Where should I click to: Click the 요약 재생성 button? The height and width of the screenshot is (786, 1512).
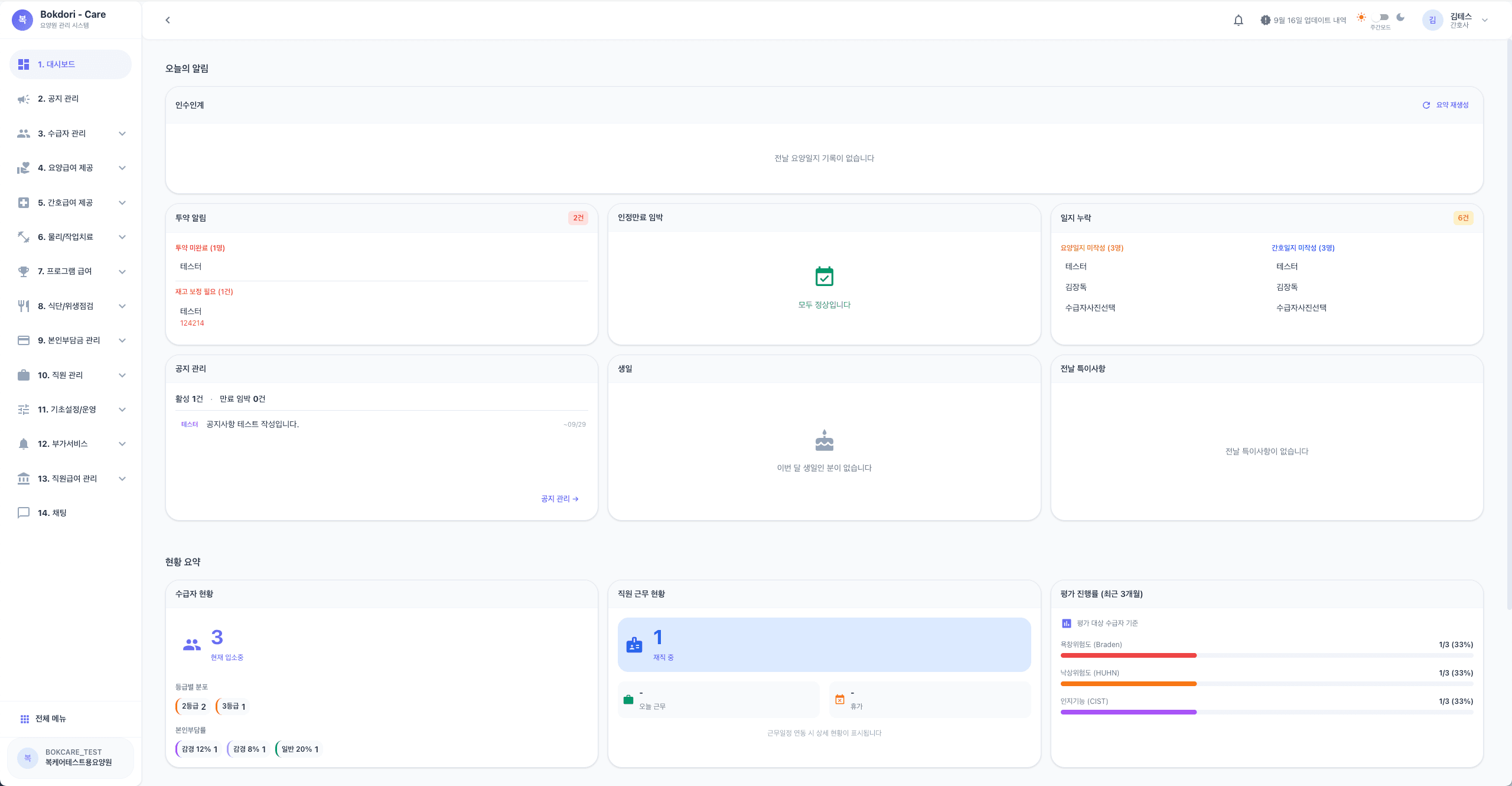1445,105
